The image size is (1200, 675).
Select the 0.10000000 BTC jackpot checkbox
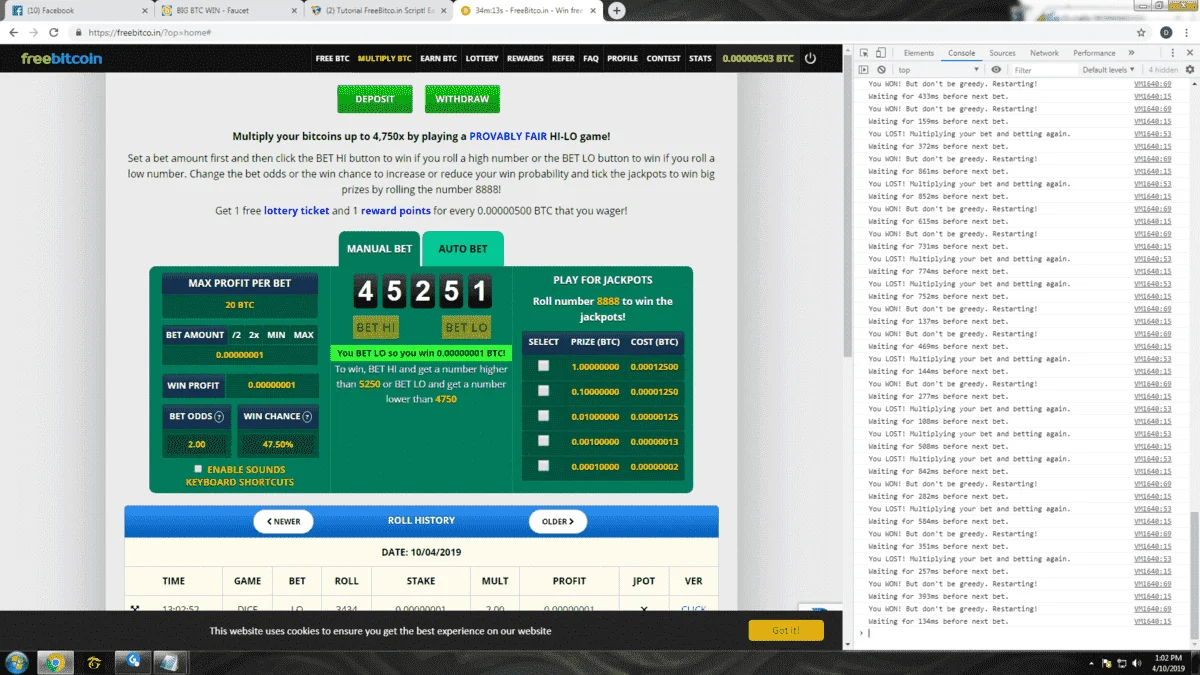point(543,391)
